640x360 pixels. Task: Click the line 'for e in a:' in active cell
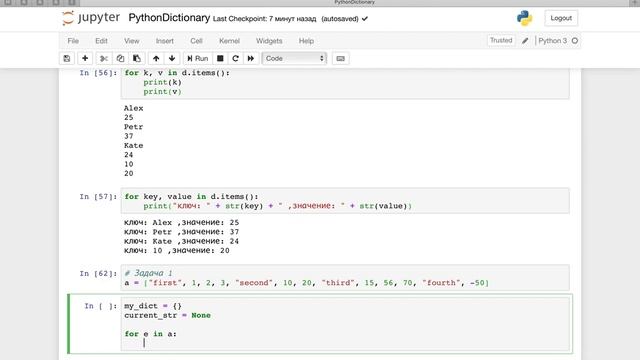pos(150,334)
